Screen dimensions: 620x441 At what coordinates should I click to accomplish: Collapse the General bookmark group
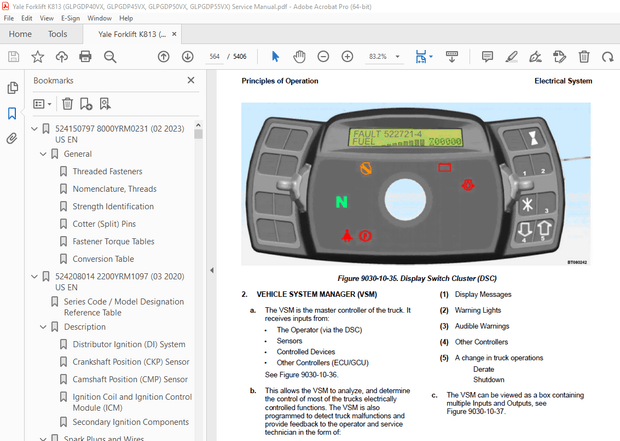point(43,154)
